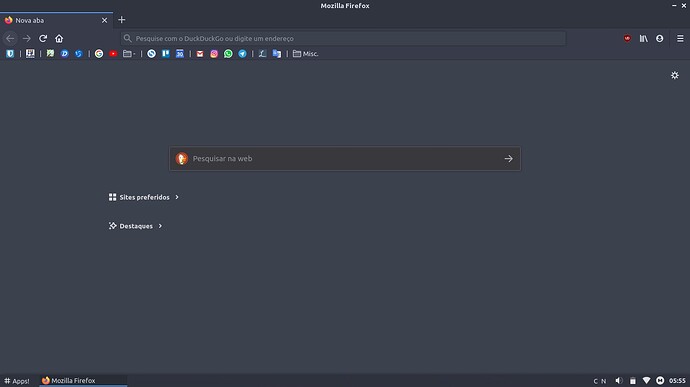Open the YouTube bookmark
The width and height of the screenshot is (690, 387).
[x=113, y=54]
